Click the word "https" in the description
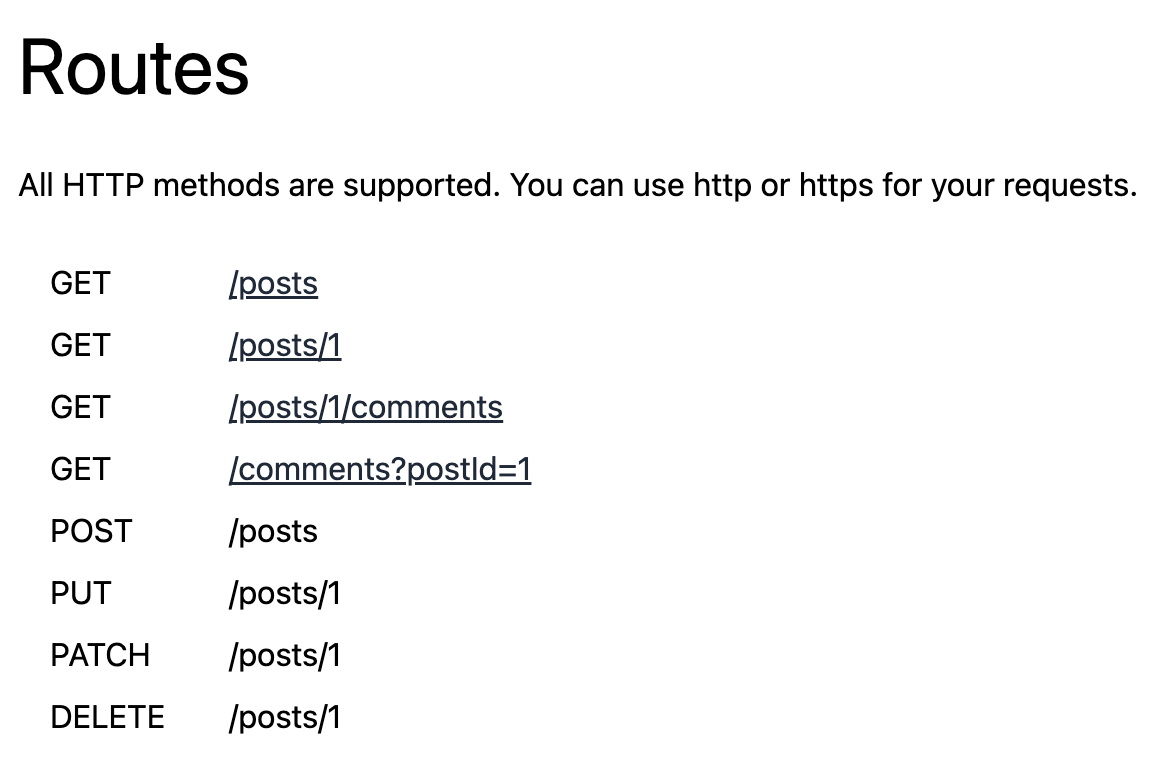Screen dimensions: 1170x770 [836, 186]
